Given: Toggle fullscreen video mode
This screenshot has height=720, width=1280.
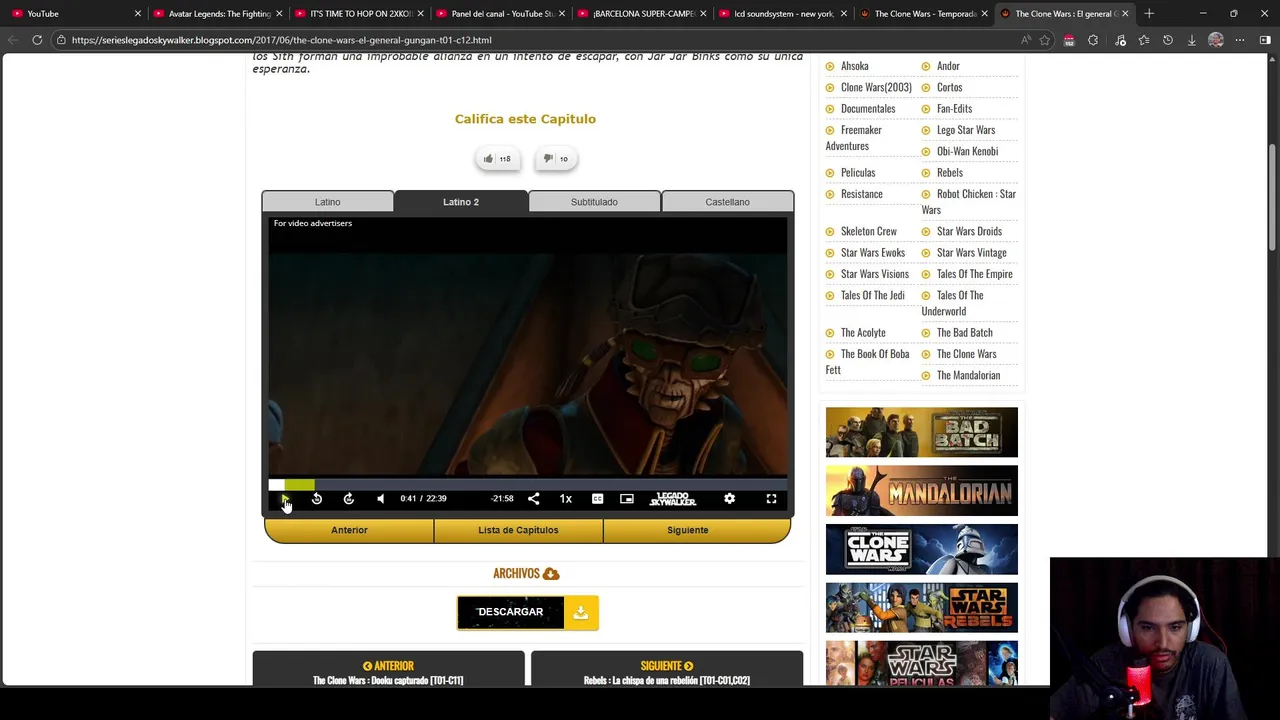Looking at the screenshot, I should (771, 499).
